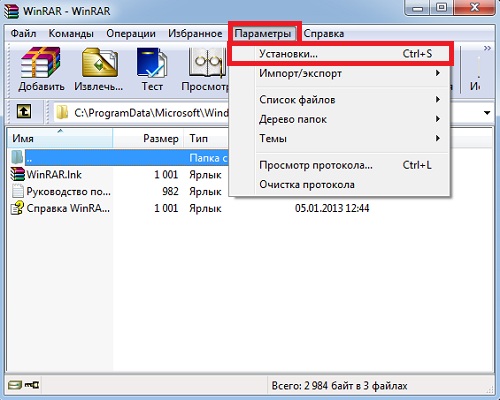This screenshot has width=500, height=400.
Task: Select the WinRAR.lnk file name
Action: point(54,174)
